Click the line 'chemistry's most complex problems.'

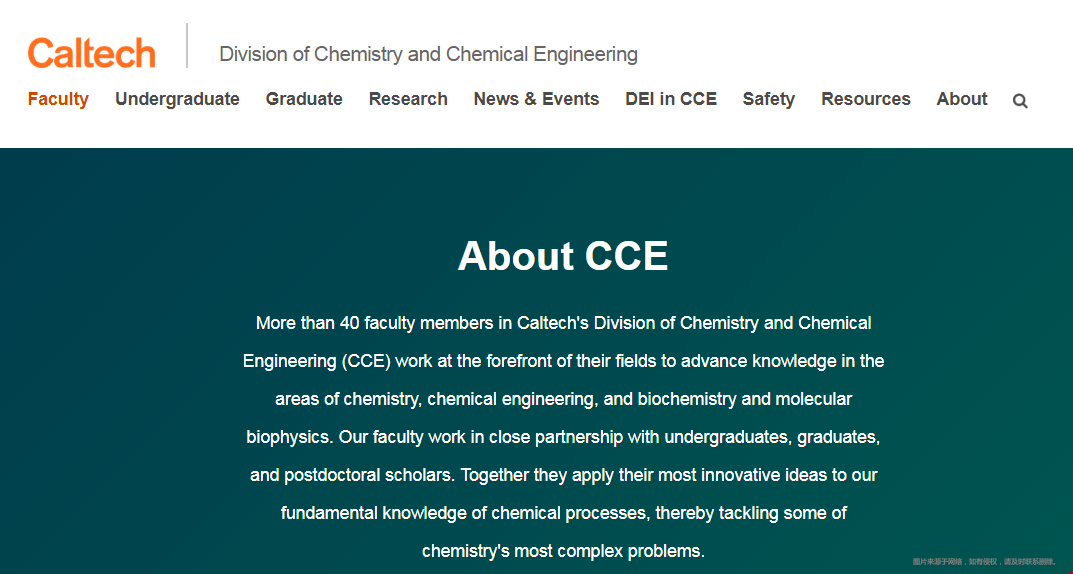coord(563,551)
